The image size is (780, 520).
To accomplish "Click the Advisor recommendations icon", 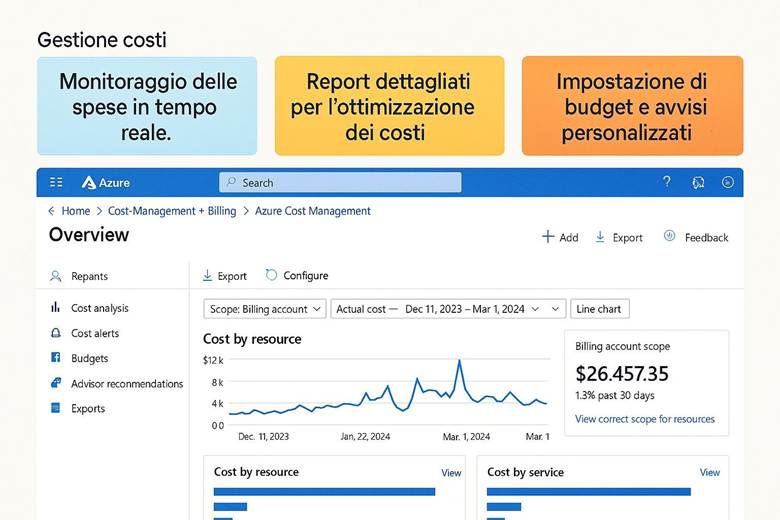I will (x=56, y=383).
